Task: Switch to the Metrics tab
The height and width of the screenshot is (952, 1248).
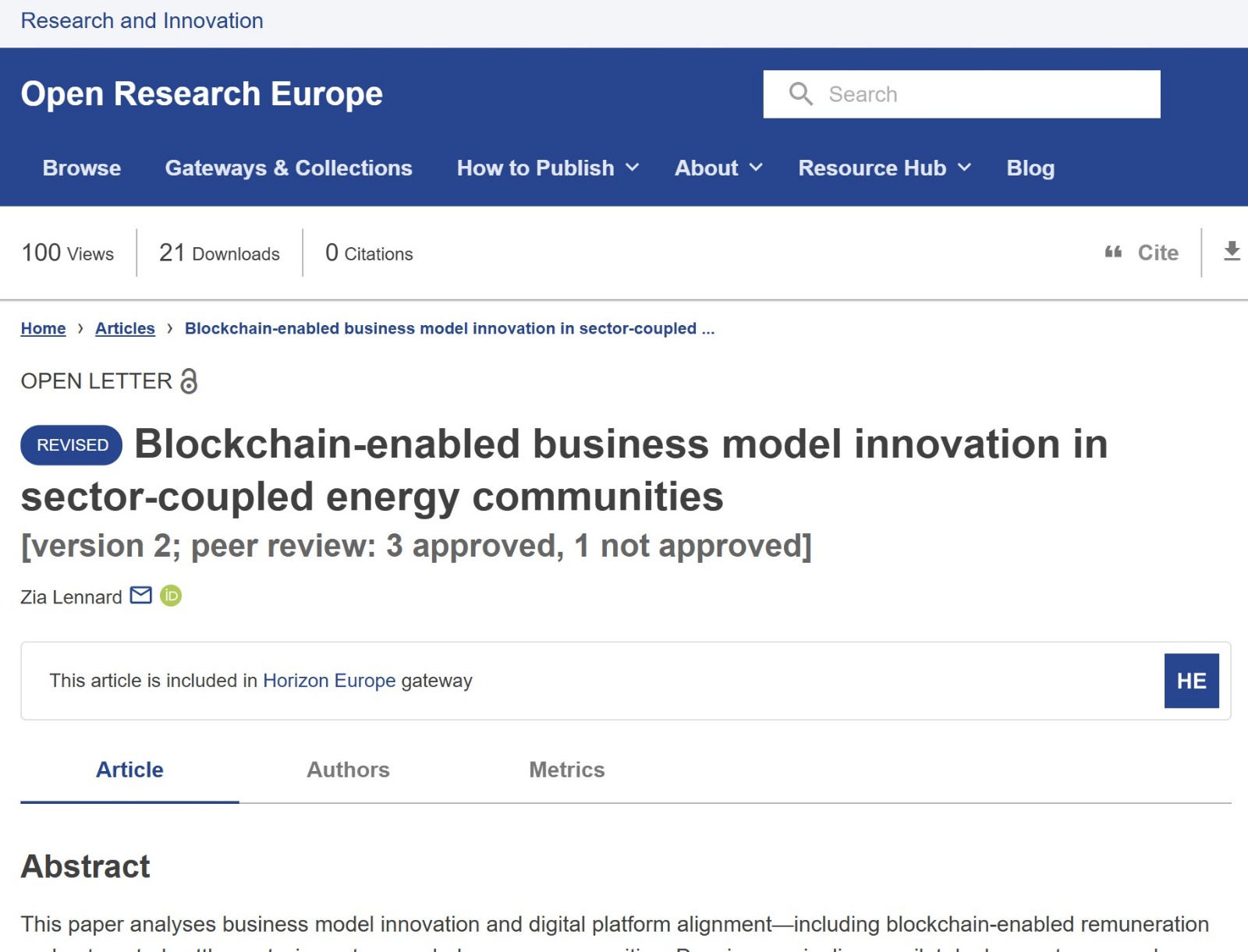Action: (567, 770)
